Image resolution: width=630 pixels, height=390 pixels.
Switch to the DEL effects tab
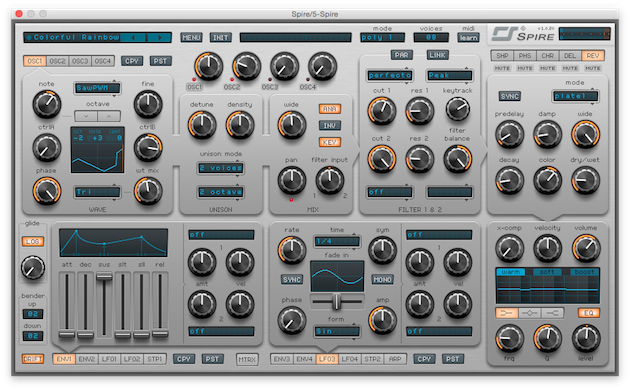click(570, 55)
